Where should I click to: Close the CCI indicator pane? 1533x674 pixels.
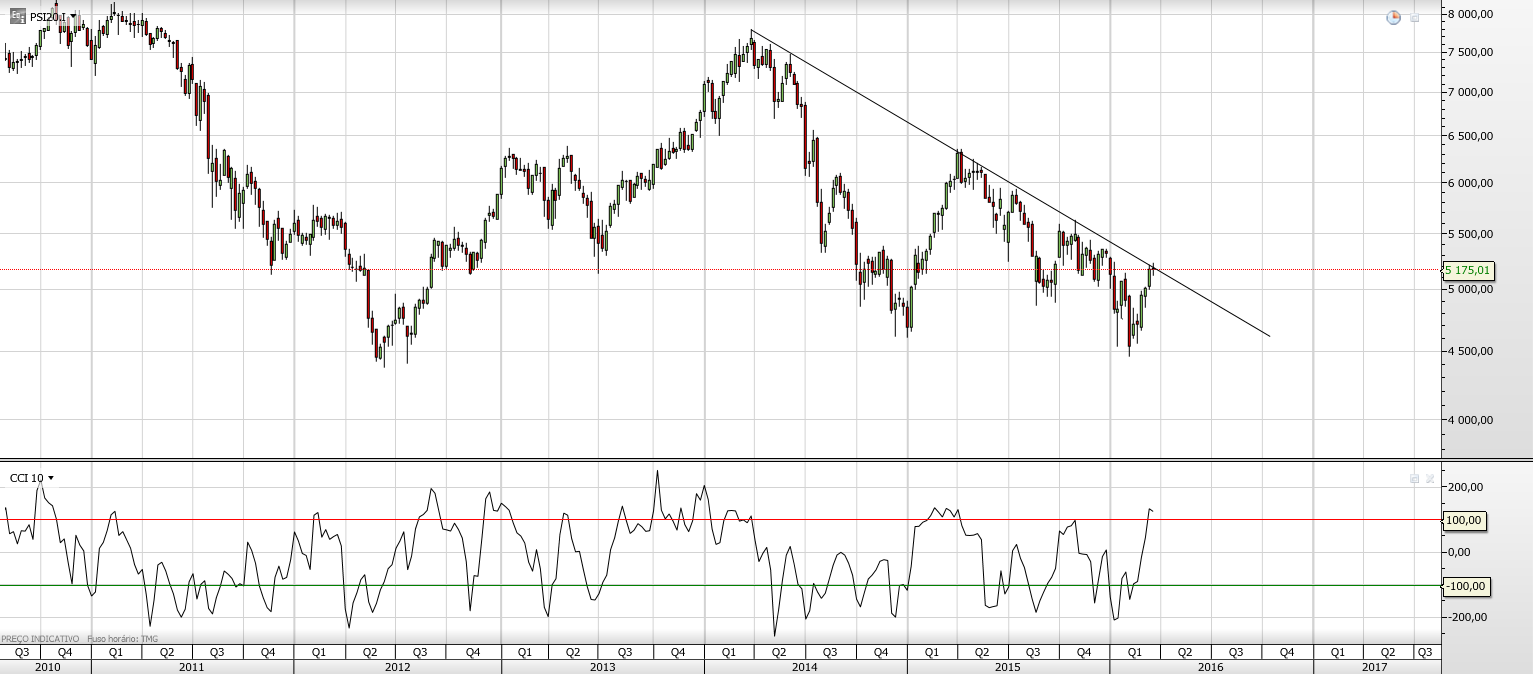pyautogui.click(x=1429, y=479)
